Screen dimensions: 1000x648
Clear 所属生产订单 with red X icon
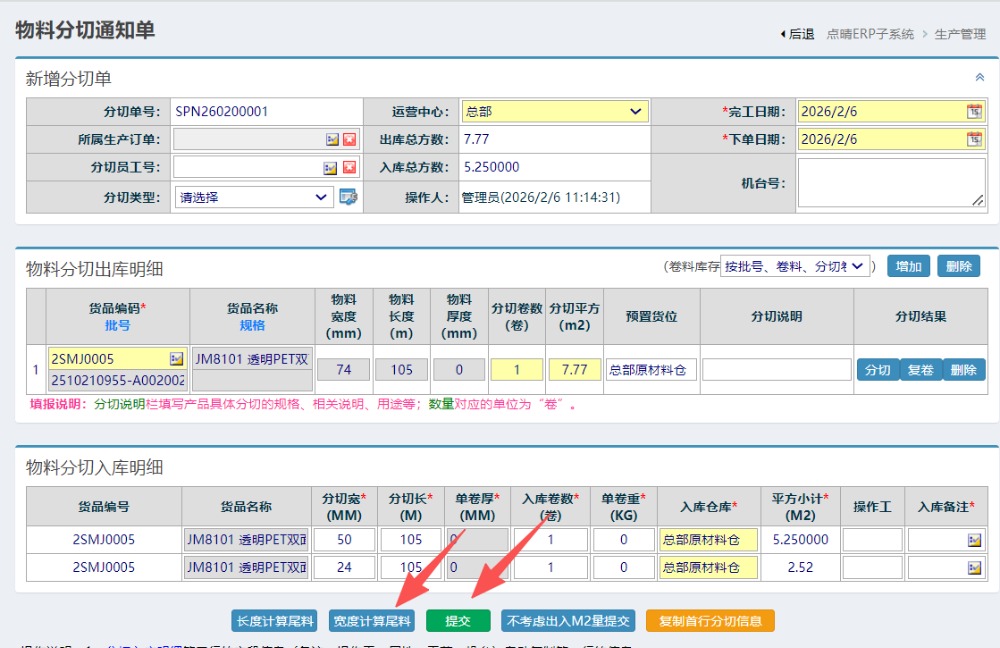350,140
